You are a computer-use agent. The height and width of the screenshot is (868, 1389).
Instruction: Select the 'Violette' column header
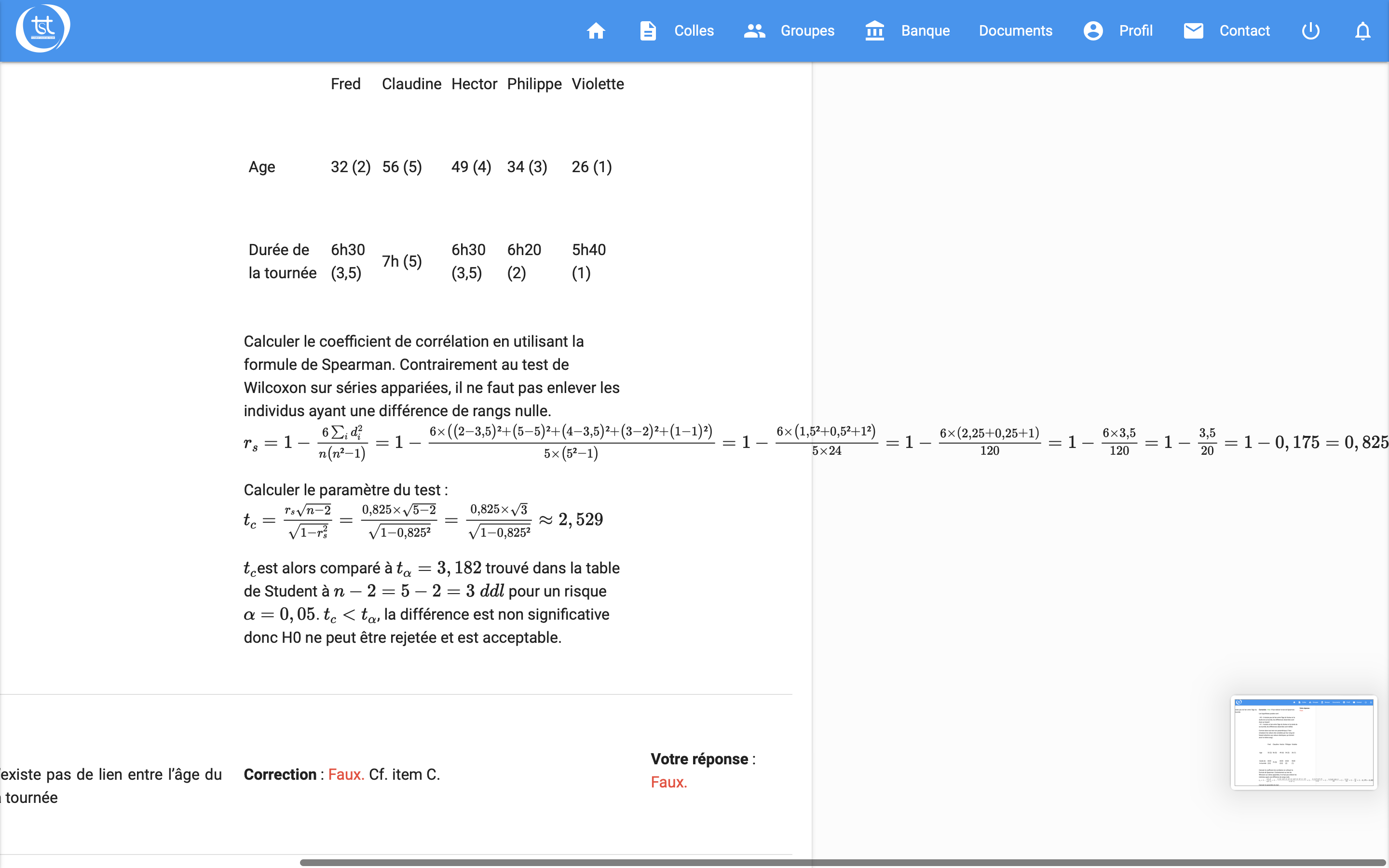598,84
